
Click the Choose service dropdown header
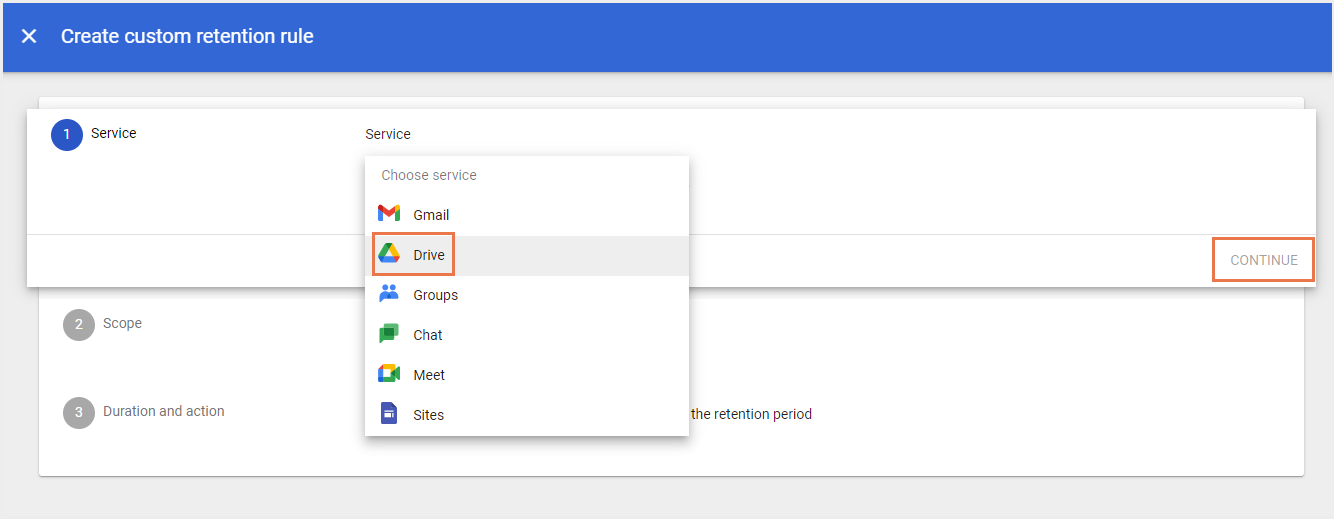(x=428, y=175)
